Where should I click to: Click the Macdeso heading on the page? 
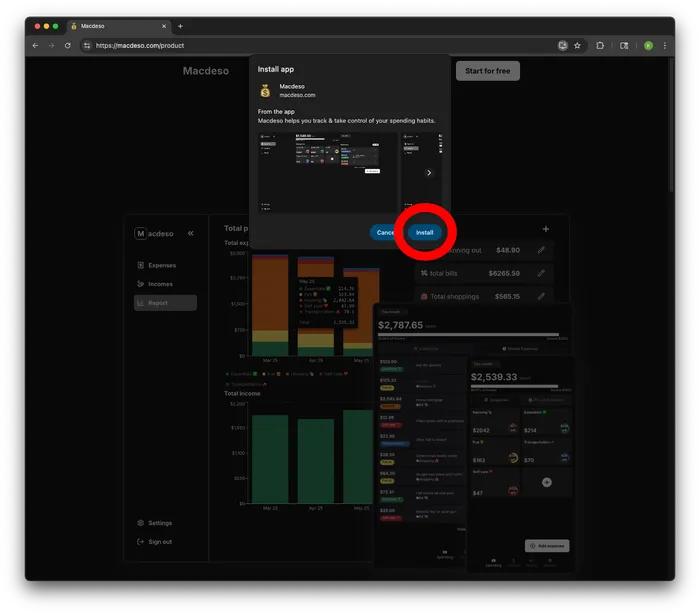pos(206,71)
